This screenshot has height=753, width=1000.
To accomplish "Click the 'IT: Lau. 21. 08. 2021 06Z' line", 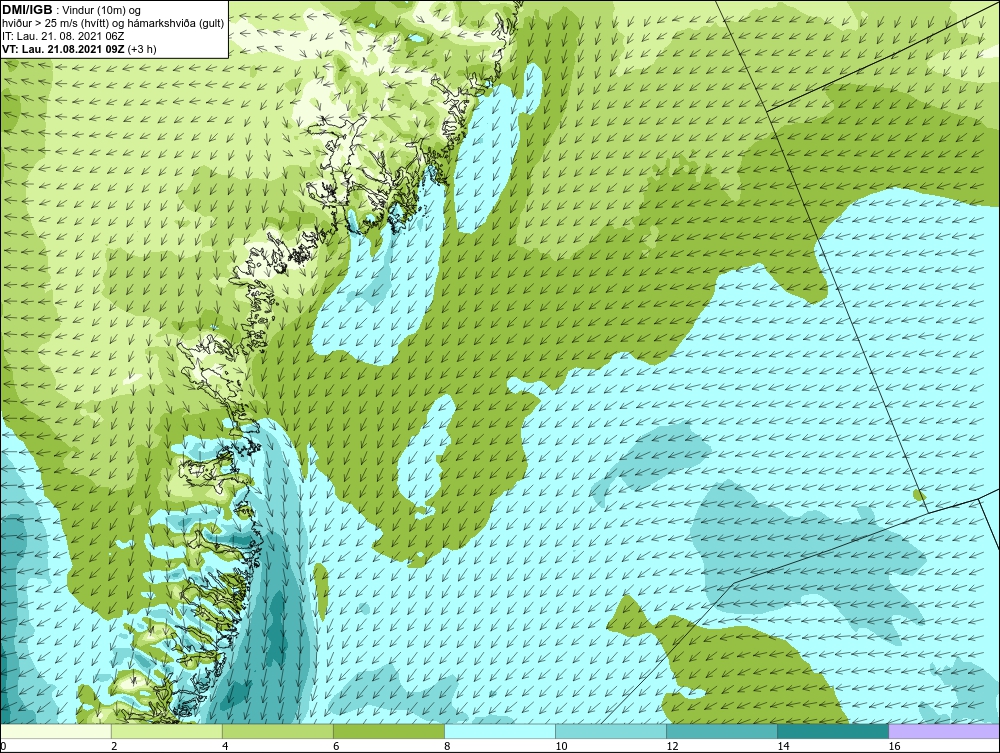I will pyautogui.click(x=63, y=36).
